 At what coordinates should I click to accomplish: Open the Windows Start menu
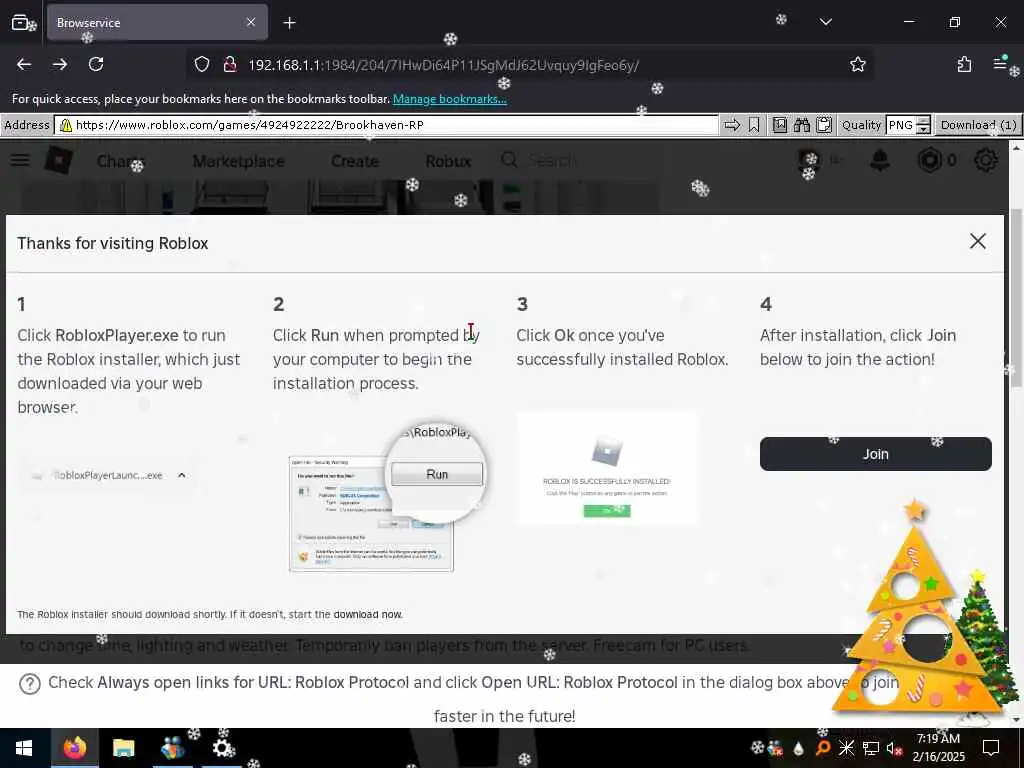(24, 748)
